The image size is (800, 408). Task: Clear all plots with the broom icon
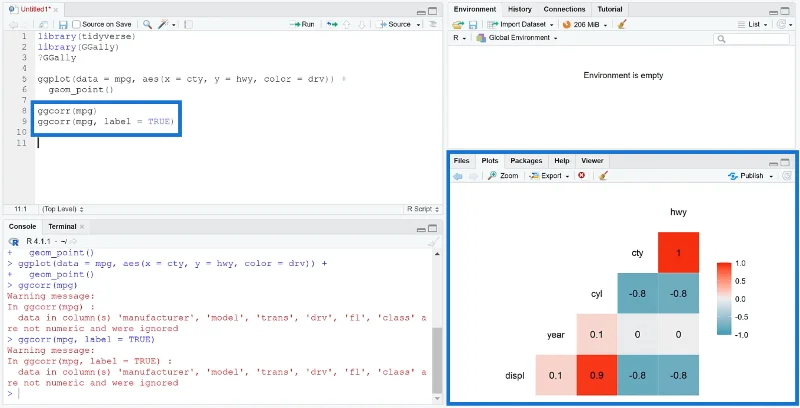(603, 175)
